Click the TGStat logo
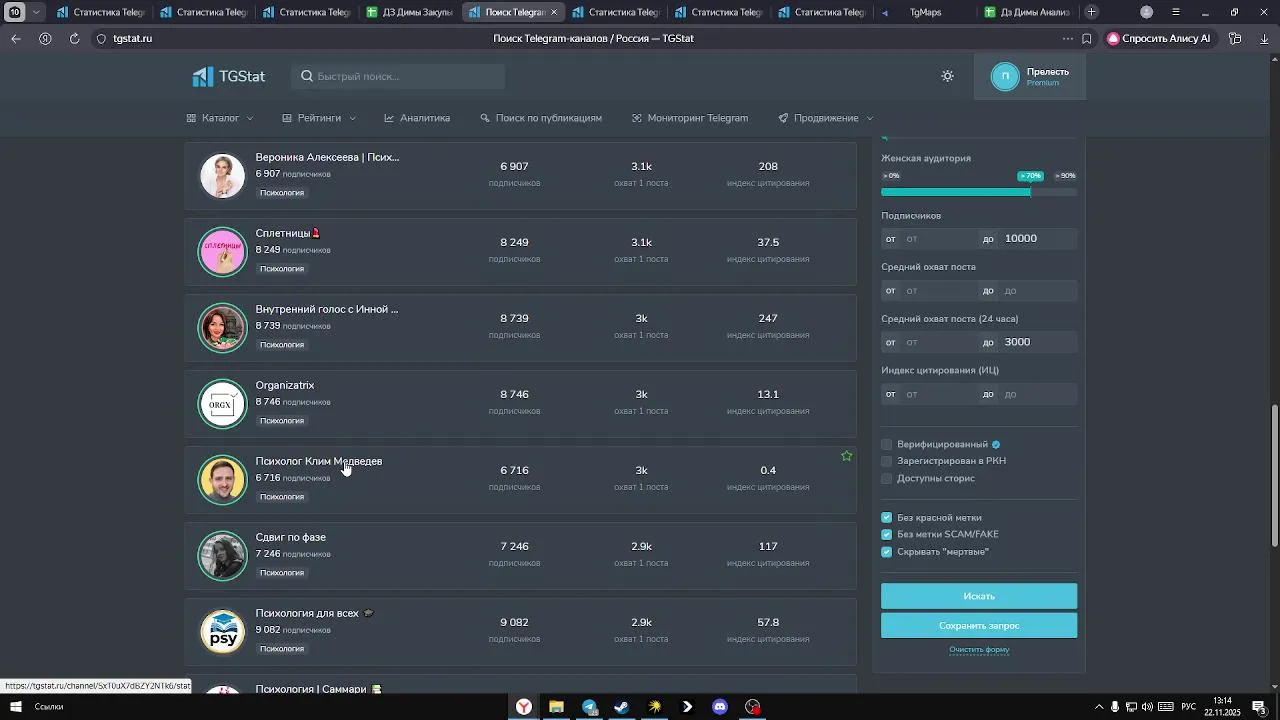The height and width of the screenshot is (720, 1280). (x=229, y=76)
